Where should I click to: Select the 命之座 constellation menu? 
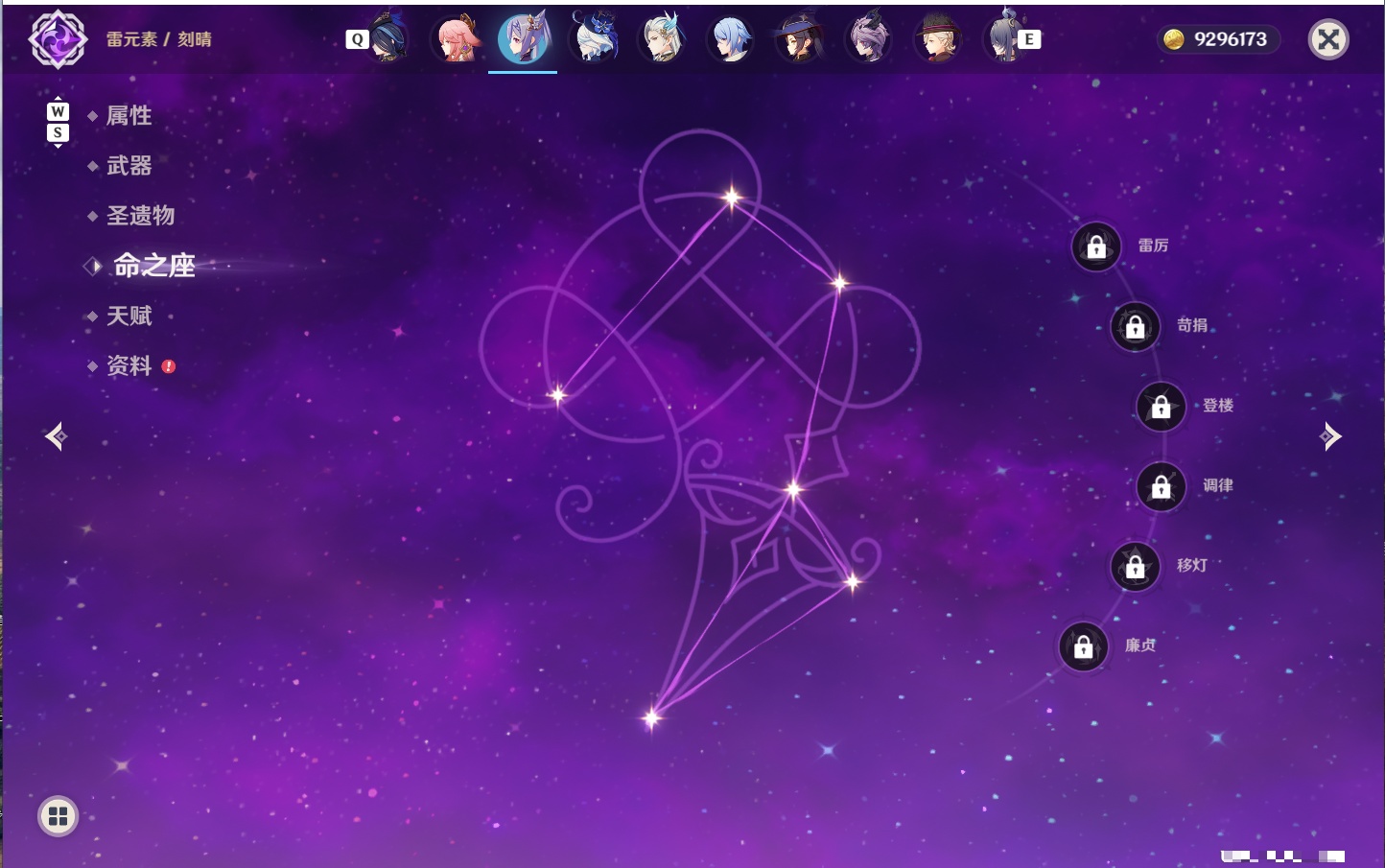[153, 266]
